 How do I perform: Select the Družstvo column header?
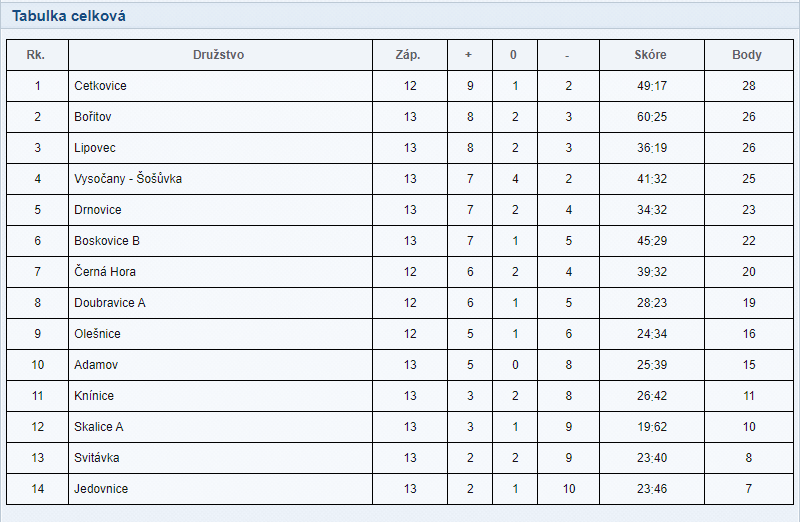point(218,55)
